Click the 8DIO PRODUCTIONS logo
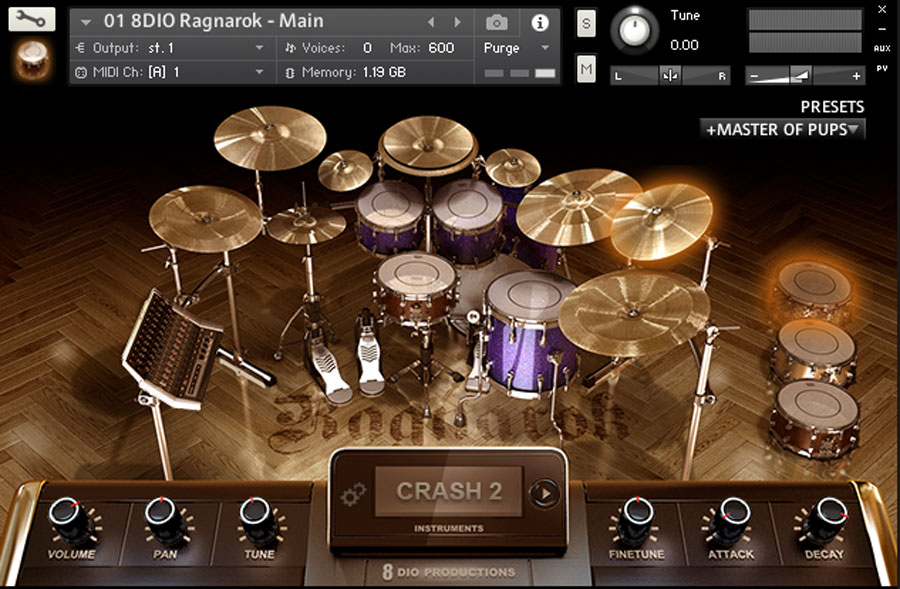 [x=449, y=572]
